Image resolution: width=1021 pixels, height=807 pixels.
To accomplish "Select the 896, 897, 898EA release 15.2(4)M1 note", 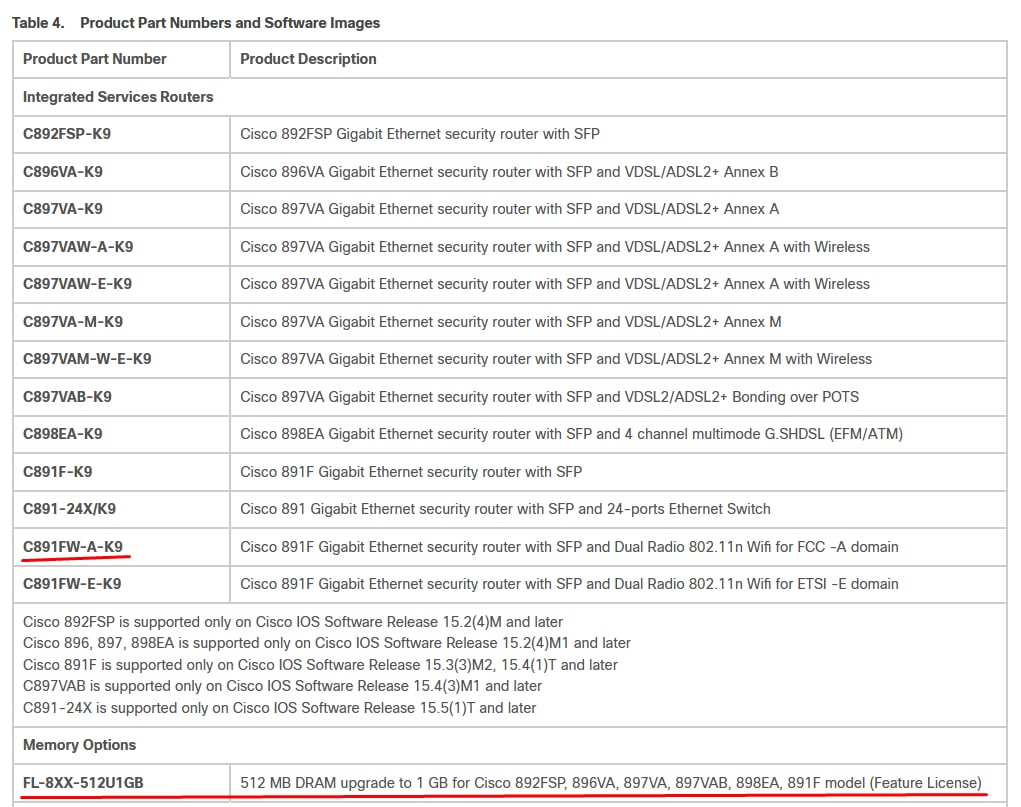I will click(x=327, y=644).
